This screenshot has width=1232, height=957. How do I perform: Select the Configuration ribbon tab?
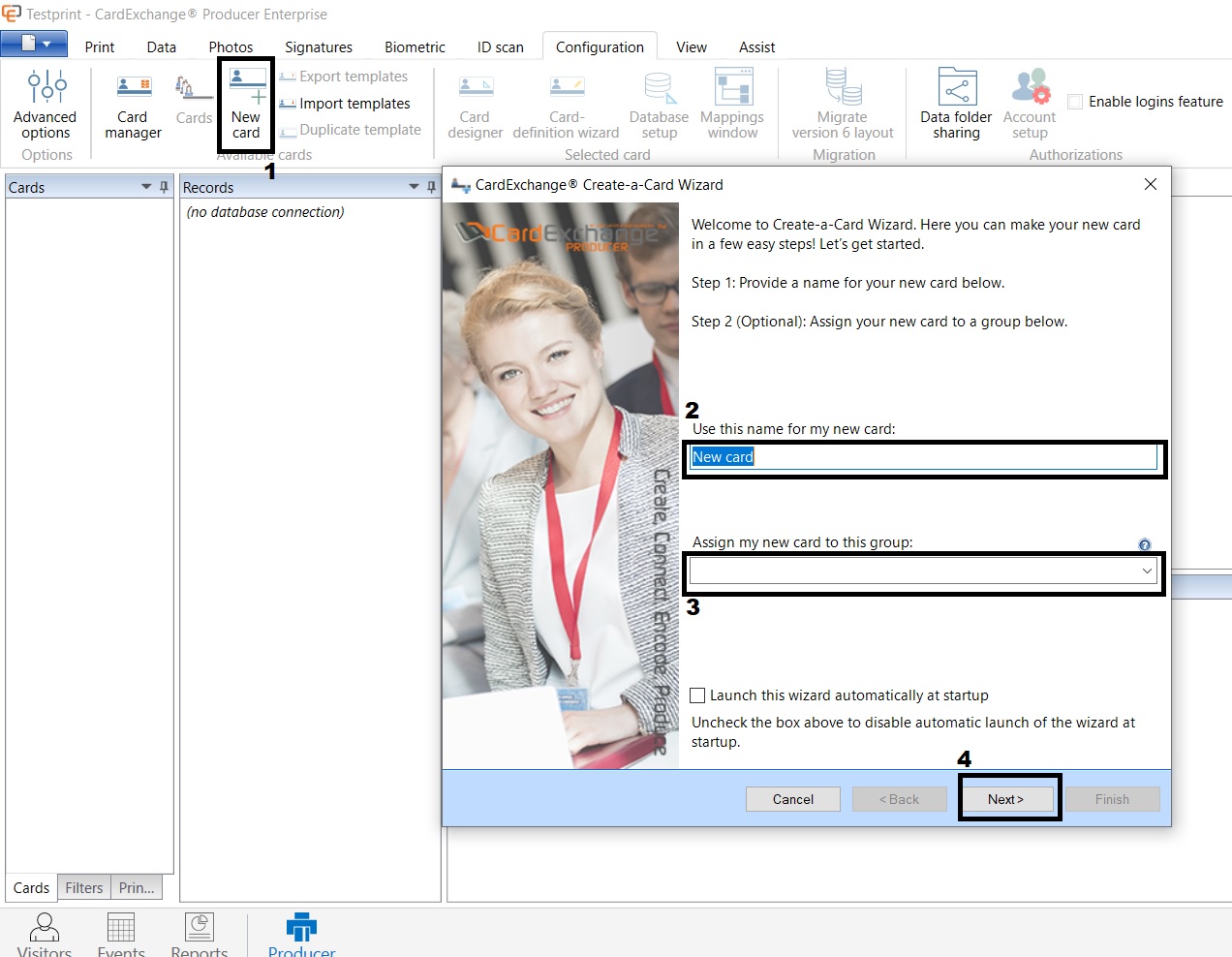[600, 46]
